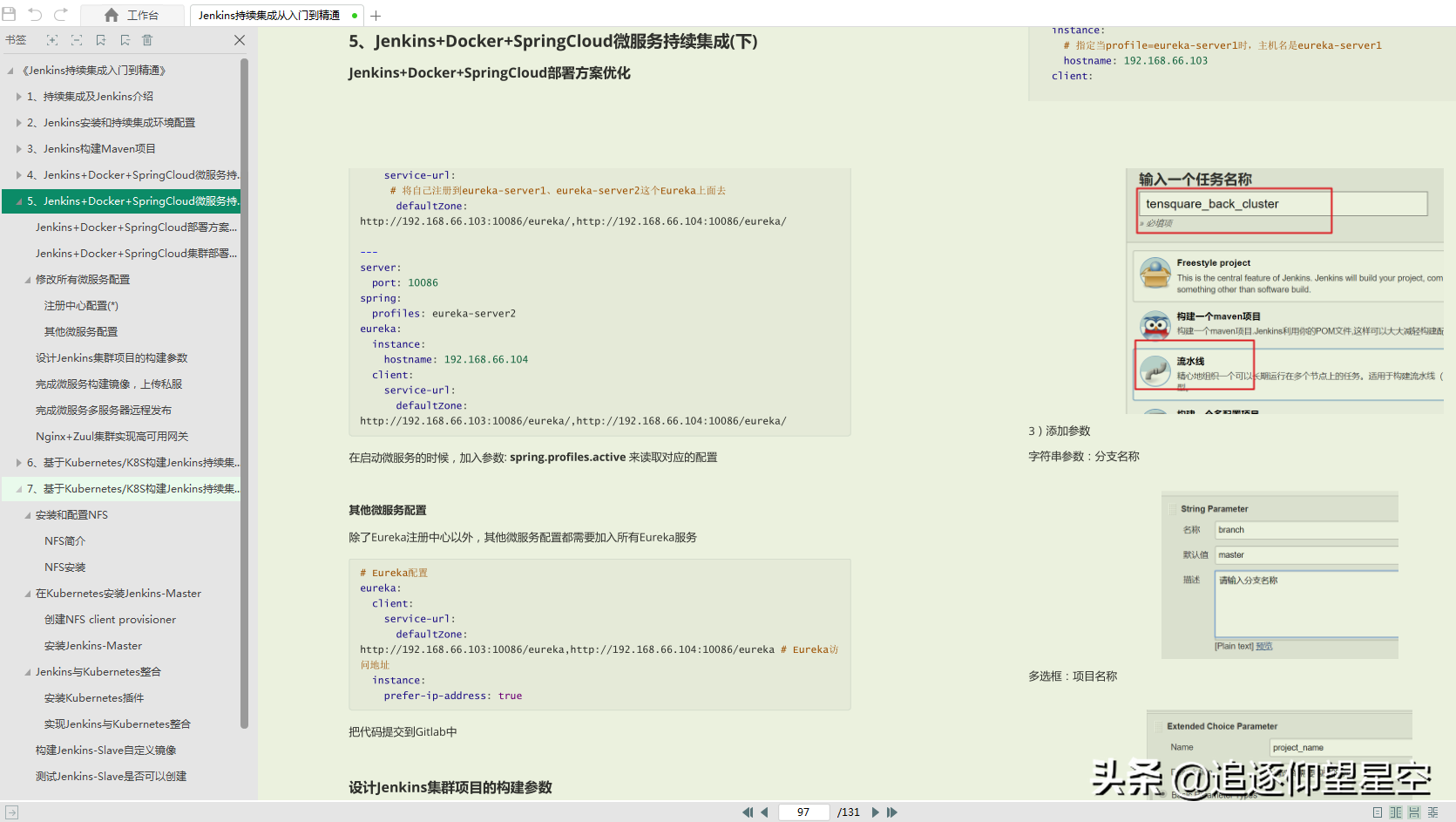
Task: Switch to single page view icon
Action: click(1378, 812)
